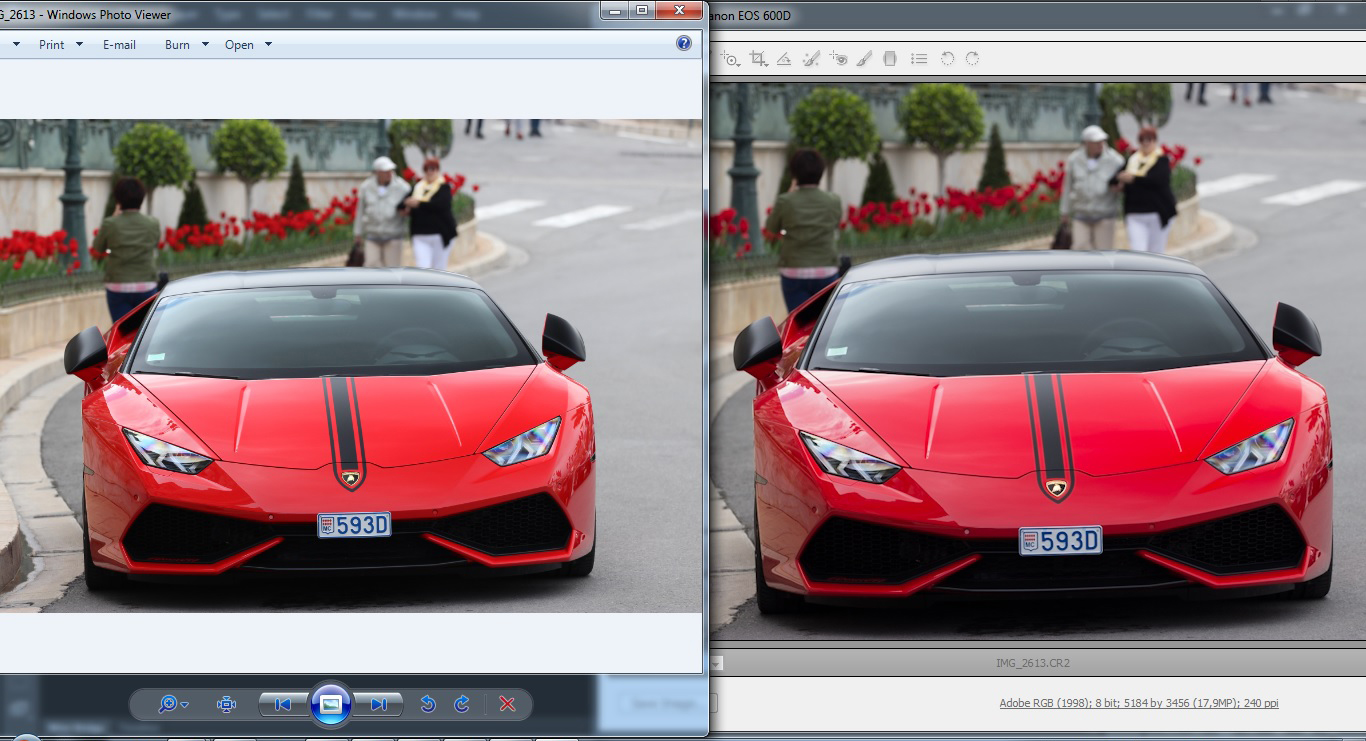This screenshot has width=1366, height=741.
Task: Select the Graduated Filter in Camera Raw
Action: [890, 59]
